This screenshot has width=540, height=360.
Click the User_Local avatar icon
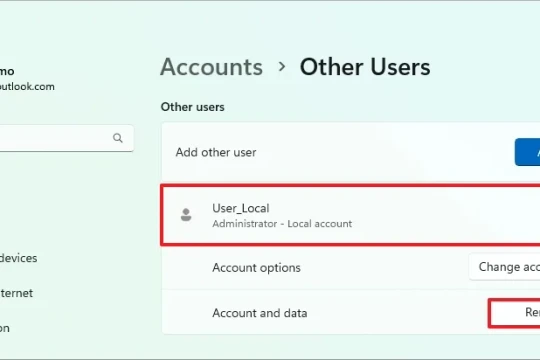[x=186, y=215]
